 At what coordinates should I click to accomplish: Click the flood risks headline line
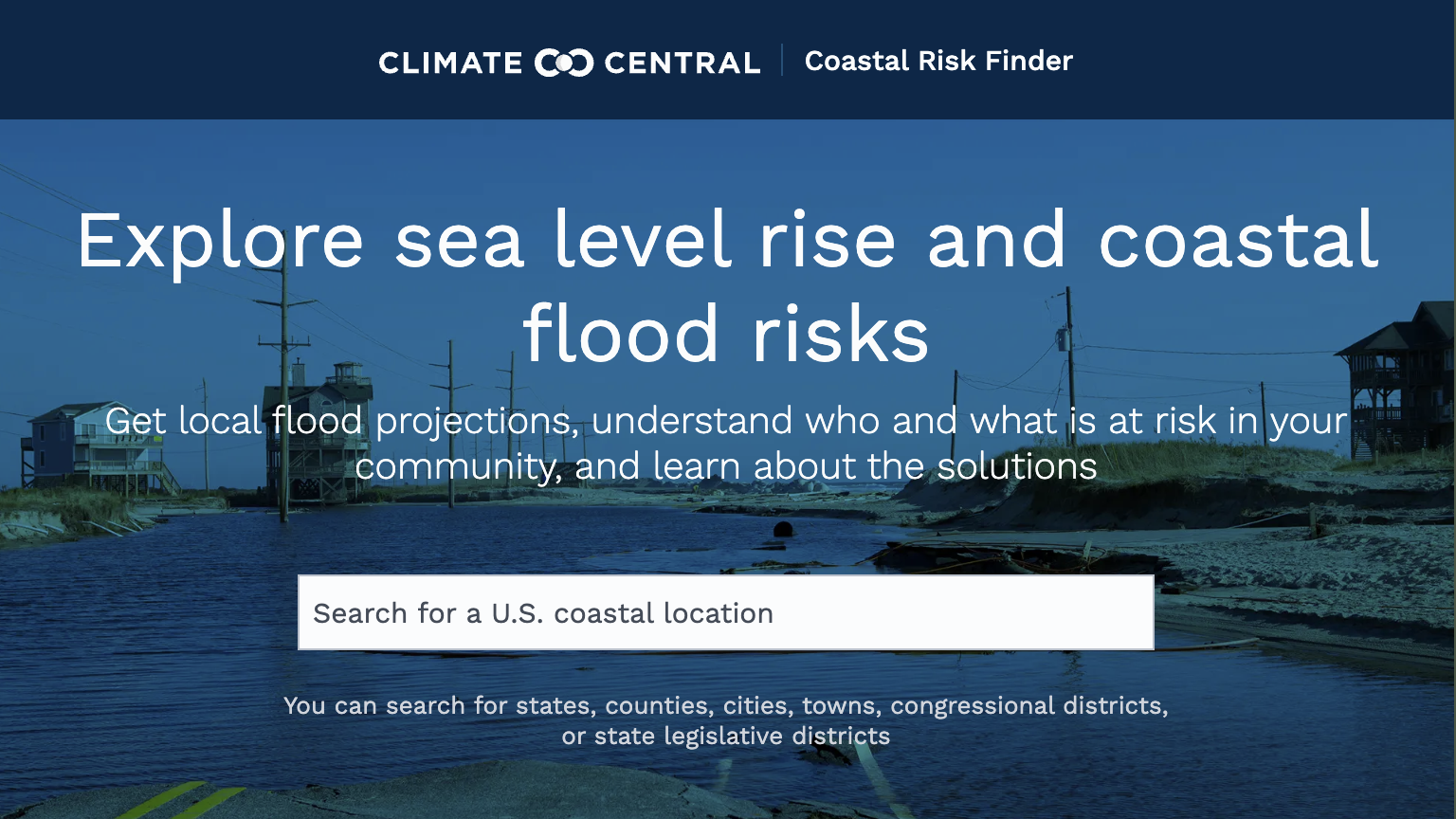[x=726, y=334]
